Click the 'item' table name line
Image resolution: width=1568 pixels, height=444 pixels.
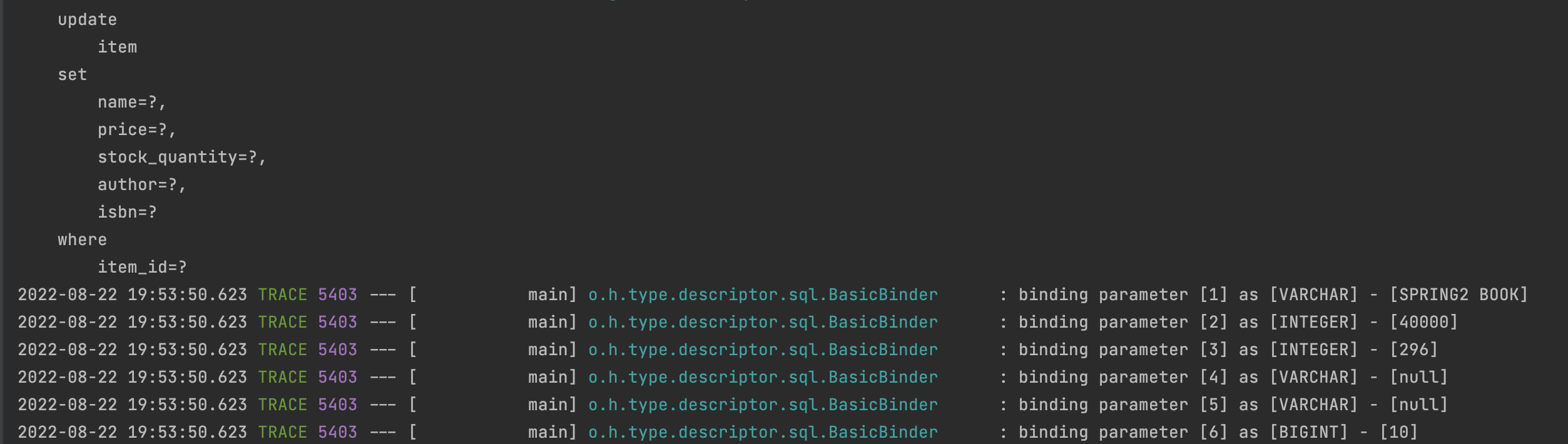click(x=117, y=48)
